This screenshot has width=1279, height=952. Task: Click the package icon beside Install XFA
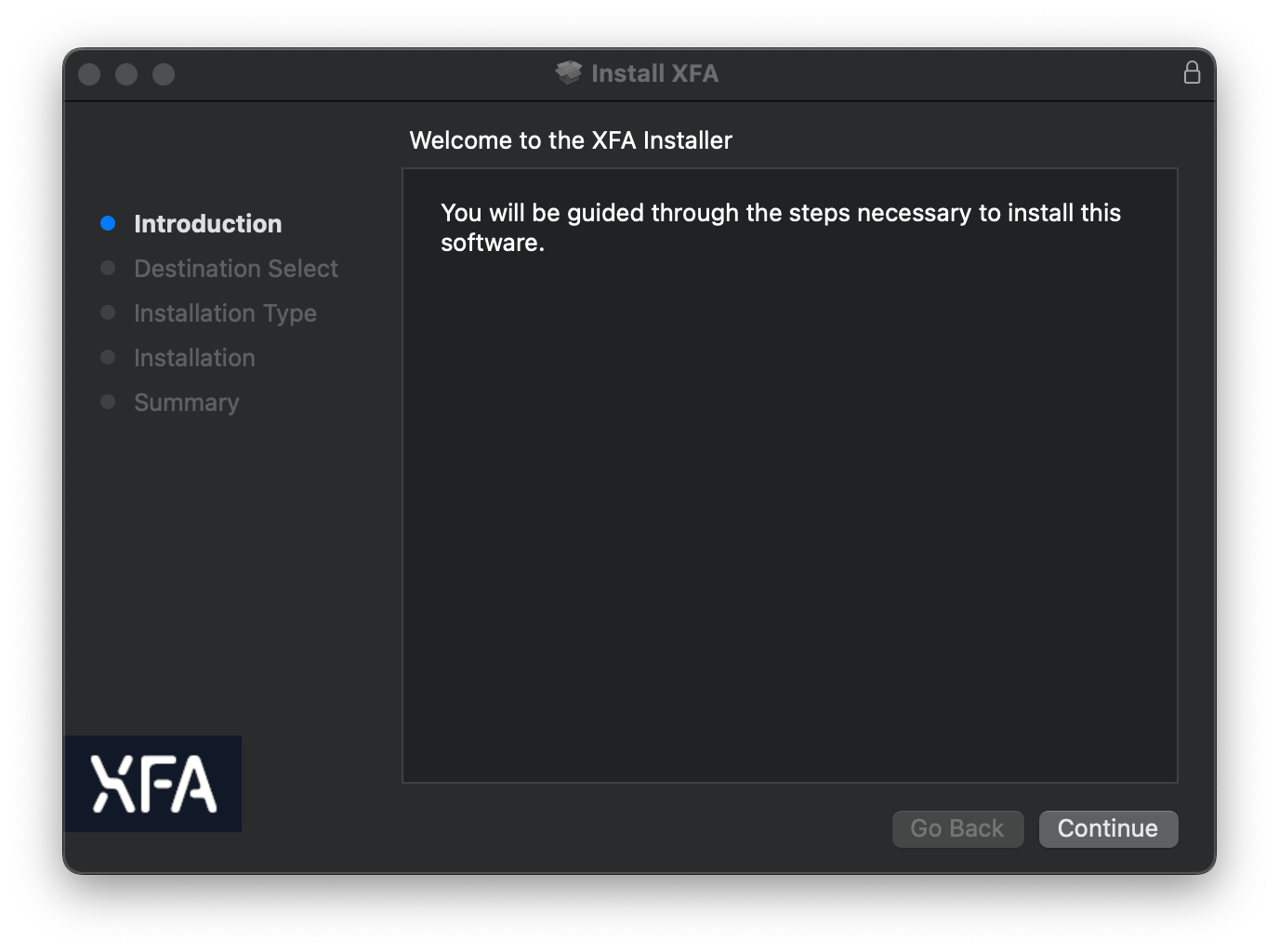click(x=568, y=73)
